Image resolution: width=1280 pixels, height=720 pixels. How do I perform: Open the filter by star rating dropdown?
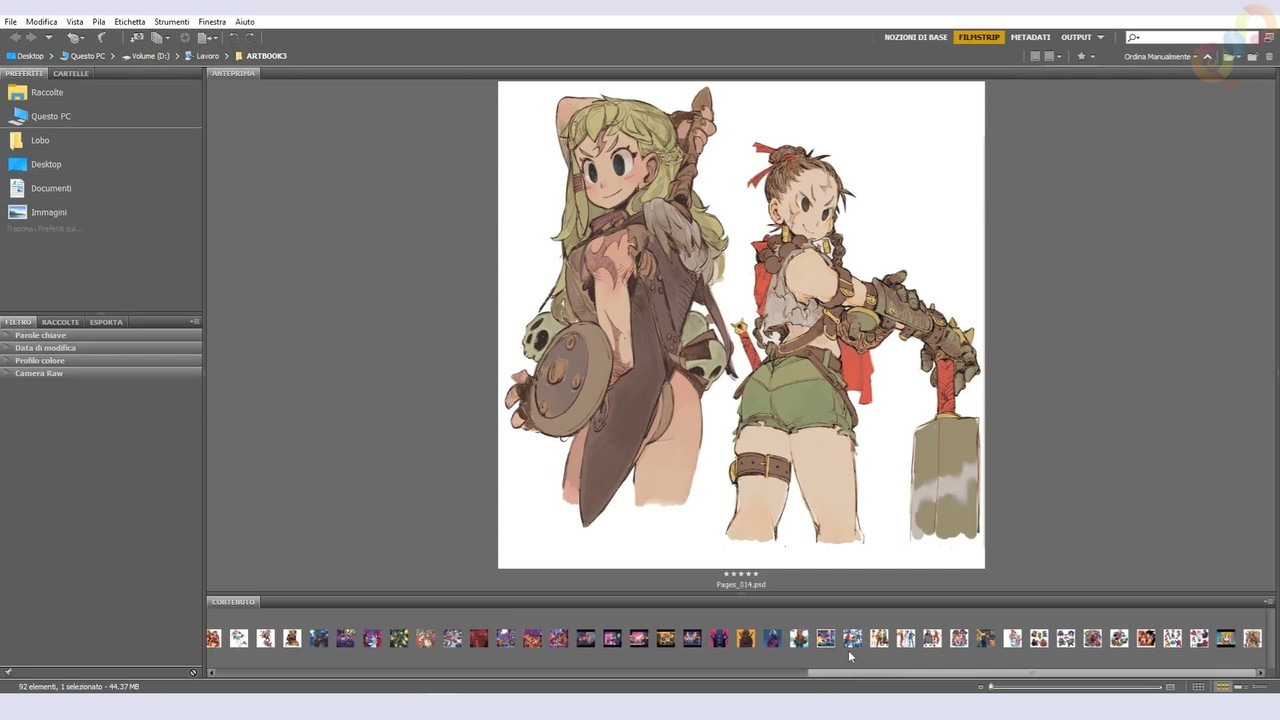(x=1085, y=56)
